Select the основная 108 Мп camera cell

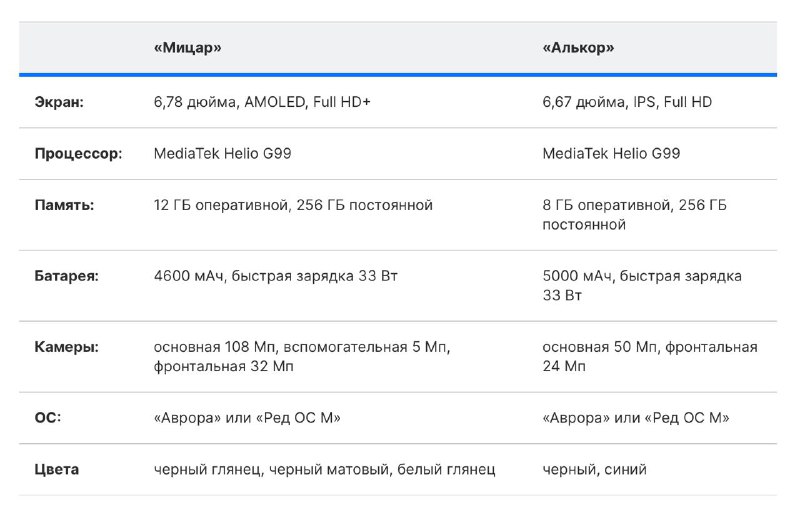302,356
